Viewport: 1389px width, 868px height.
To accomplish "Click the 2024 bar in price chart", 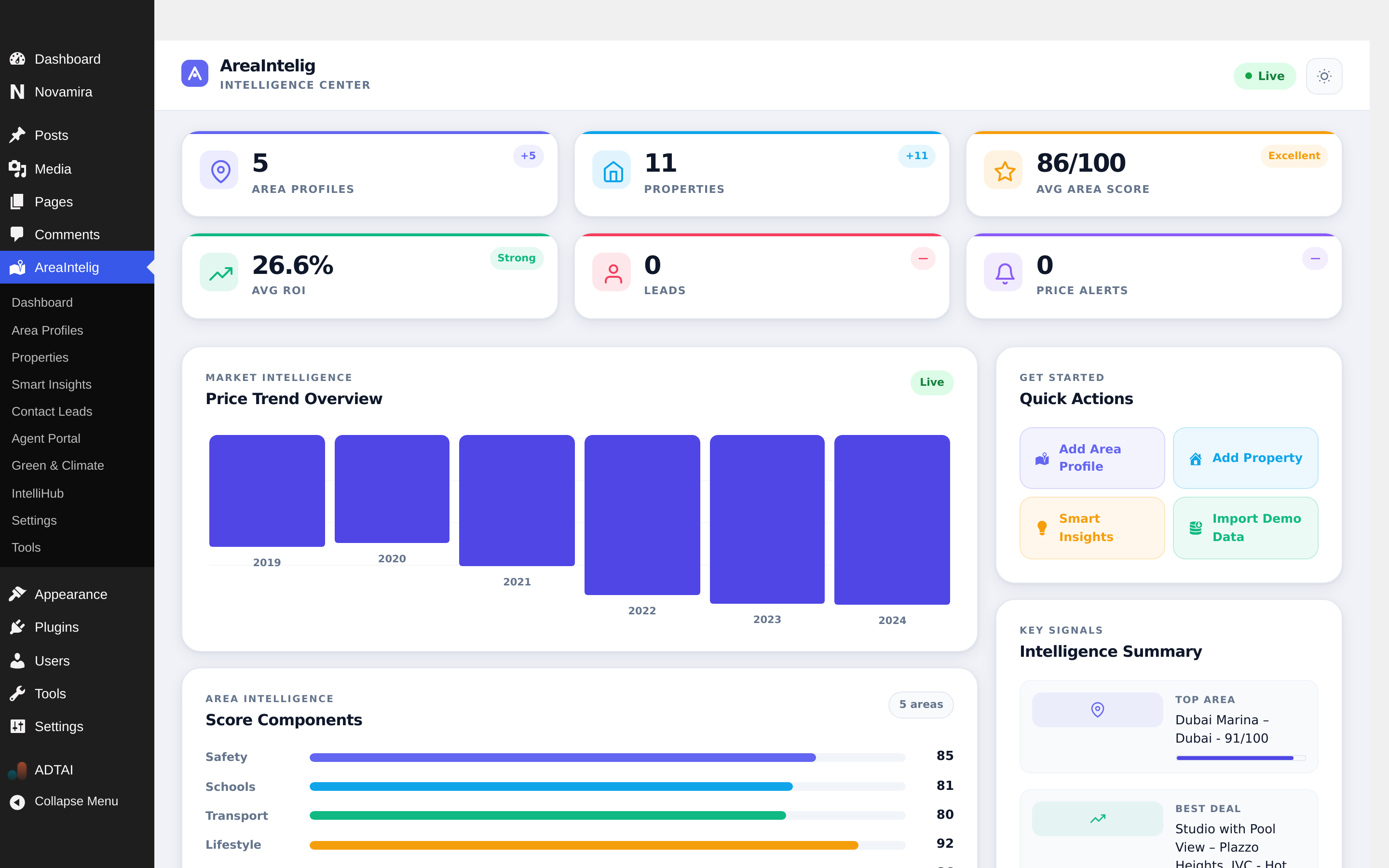I will [x=892, y=519].
